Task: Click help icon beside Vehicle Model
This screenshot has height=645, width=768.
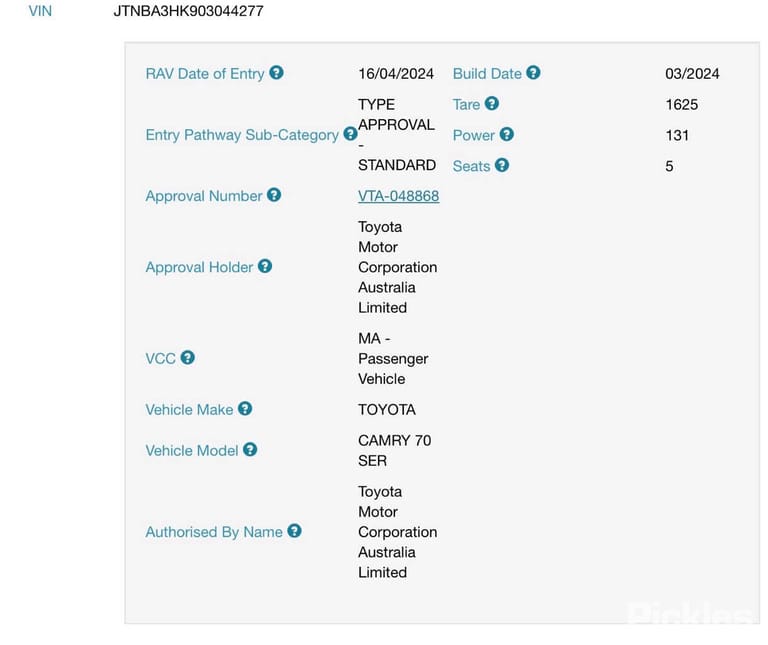Action: (x=250, y=450)
